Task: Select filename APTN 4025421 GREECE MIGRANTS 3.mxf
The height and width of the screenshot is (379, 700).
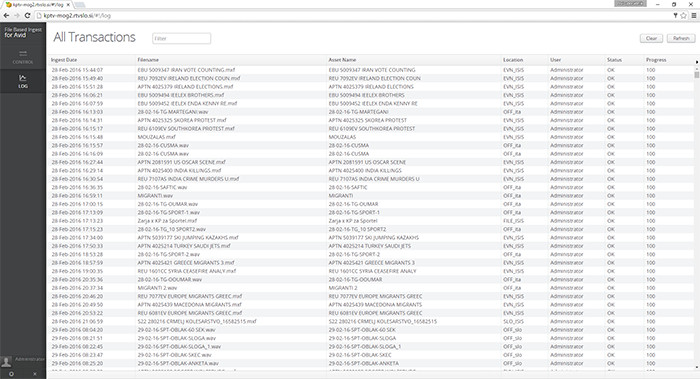Action: coord(186,263)
